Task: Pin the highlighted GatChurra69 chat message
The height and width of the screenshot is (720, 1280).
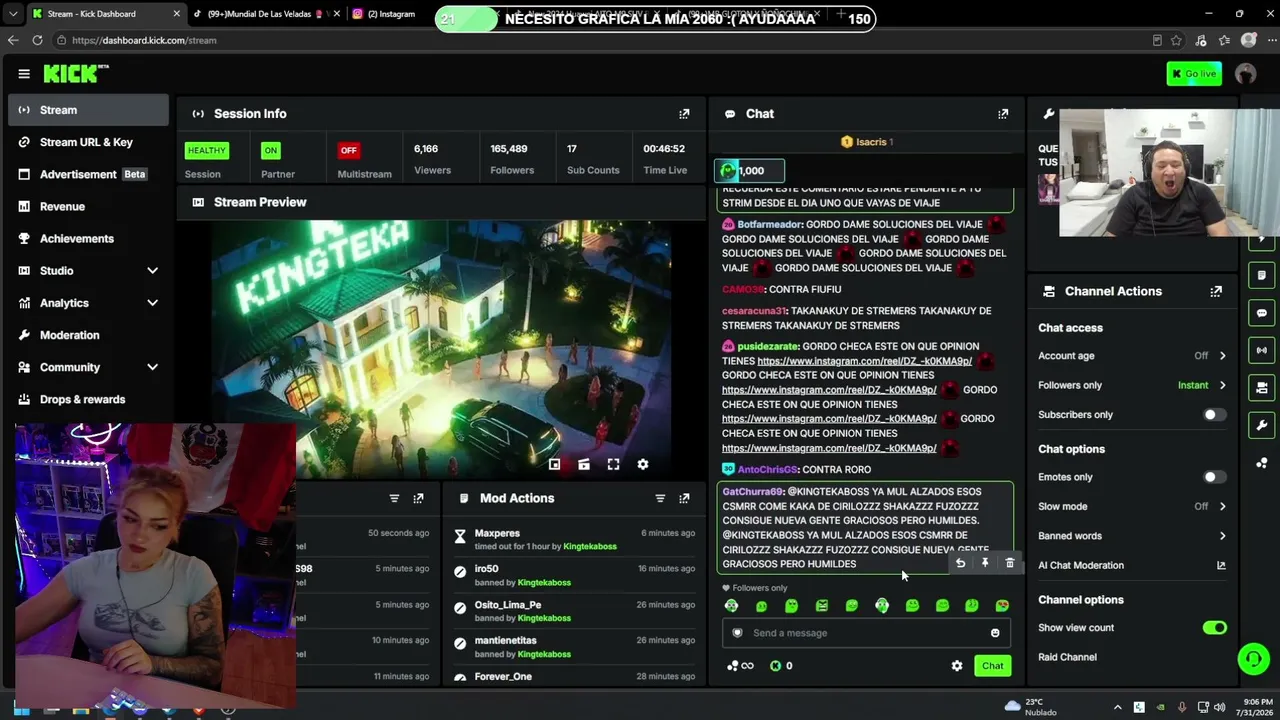Action: (x=985, y=563)
